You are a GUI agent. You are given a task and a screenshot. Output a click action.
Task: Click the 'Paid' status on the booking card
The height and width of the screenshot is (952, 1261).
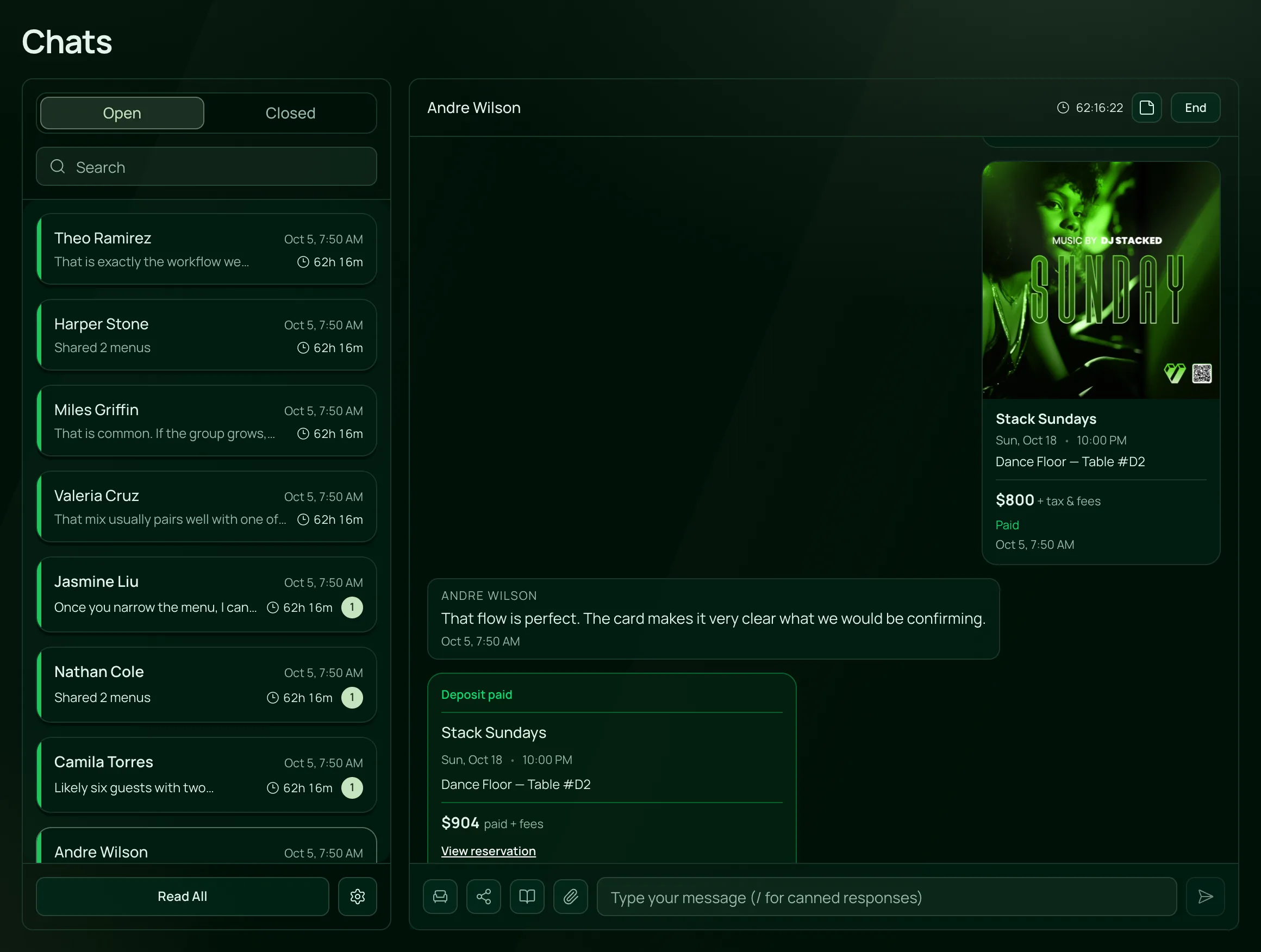click(x=1007, y=525)
